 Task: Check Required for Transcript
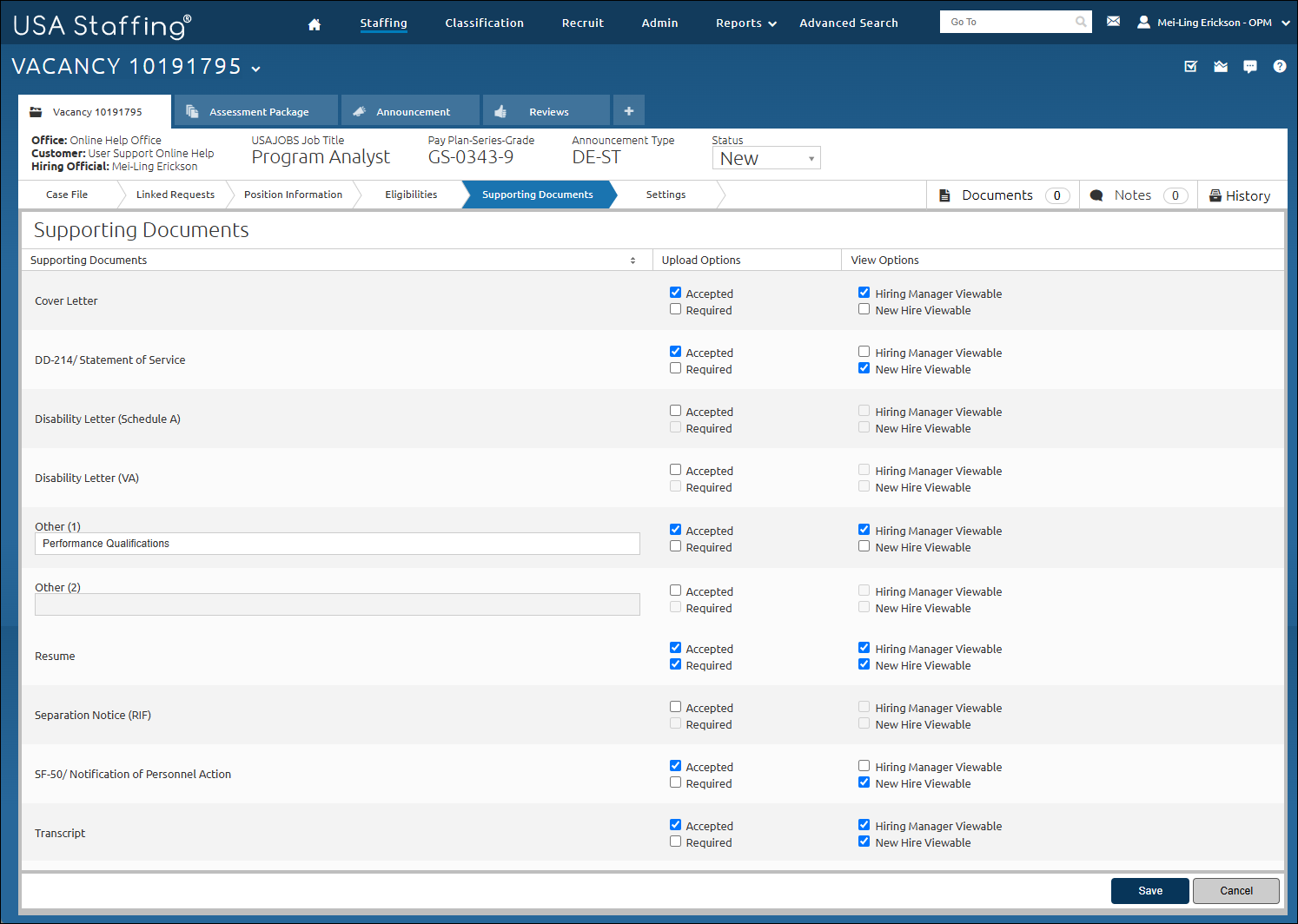click(675, 841)
